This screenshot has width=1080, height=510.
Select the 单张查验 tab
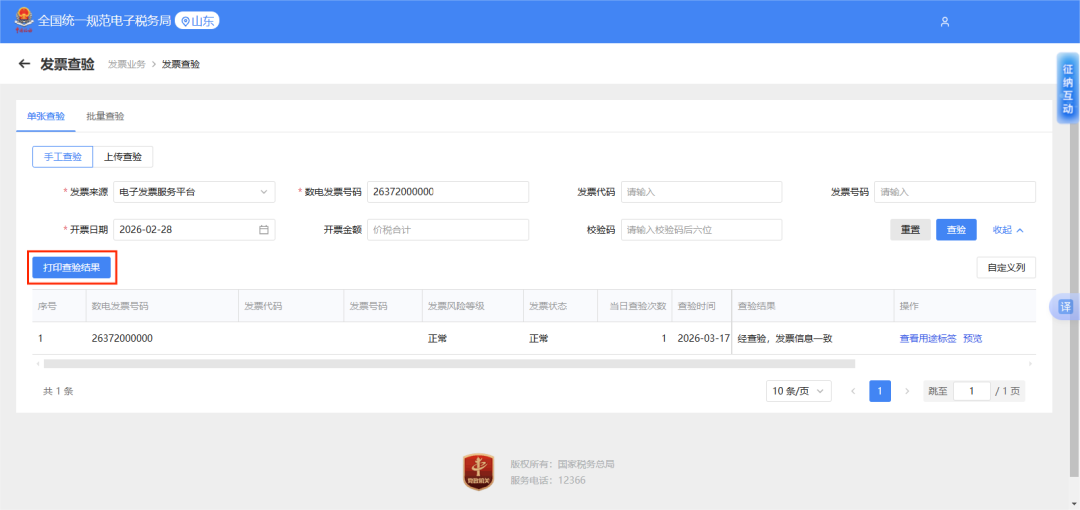click(x=46, y=116)
